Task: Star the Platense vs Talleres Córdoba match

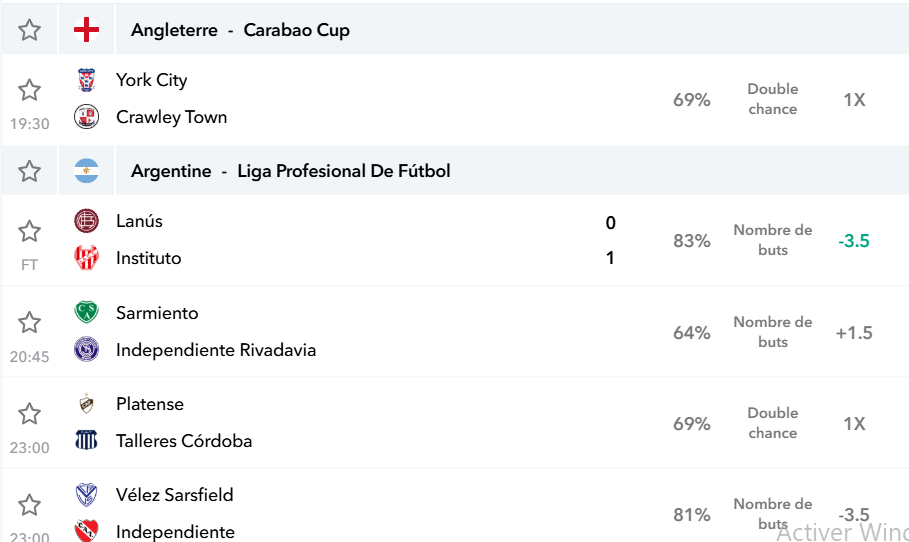Action: point(29,413)
